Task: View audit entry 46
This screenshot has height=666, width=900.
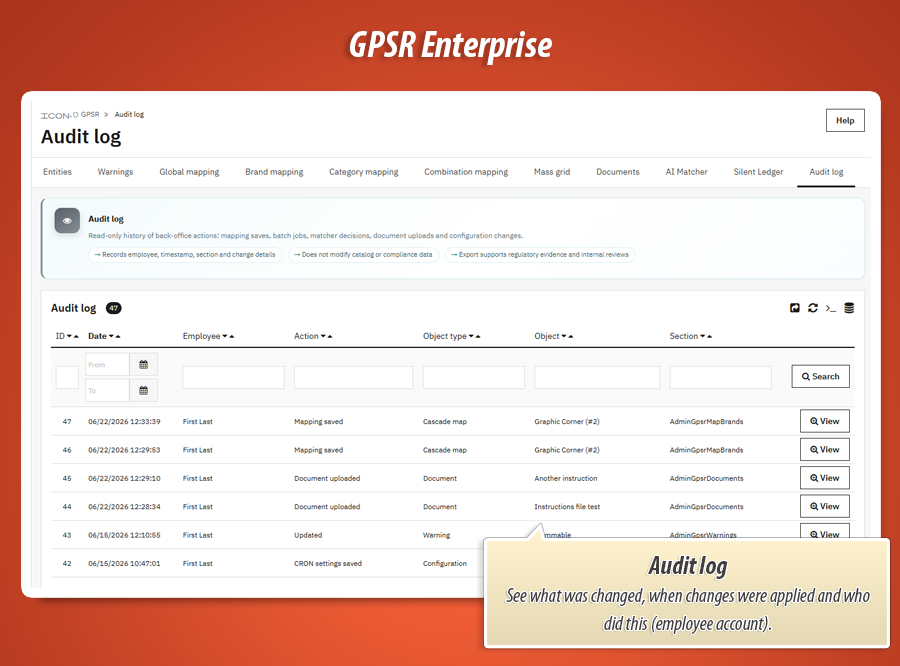Action: [x=825, y=450]
